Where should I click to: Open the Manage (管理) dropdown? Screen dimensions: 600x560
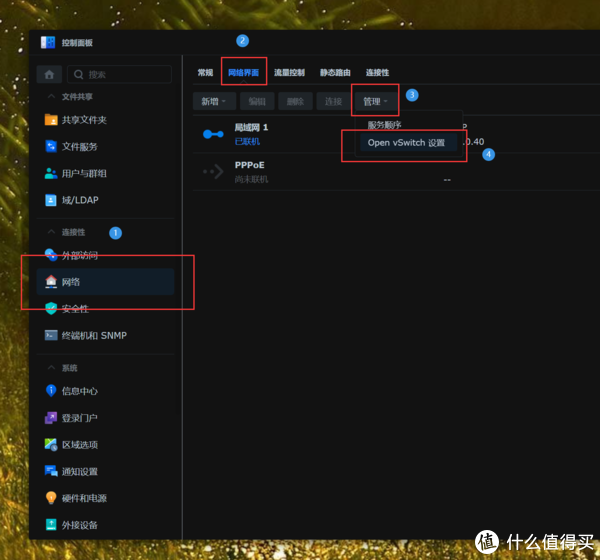(x=375, y=101)
